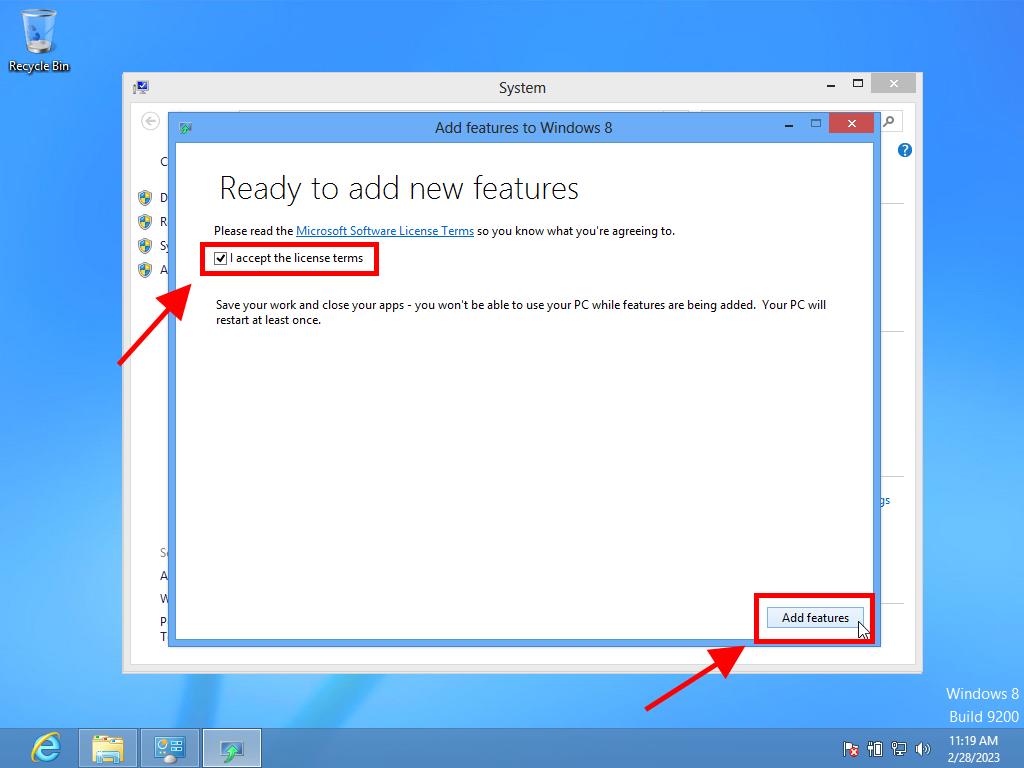1024x768 pixels.
Task: Open File Explorer from the taskbar
Action: 108,747
